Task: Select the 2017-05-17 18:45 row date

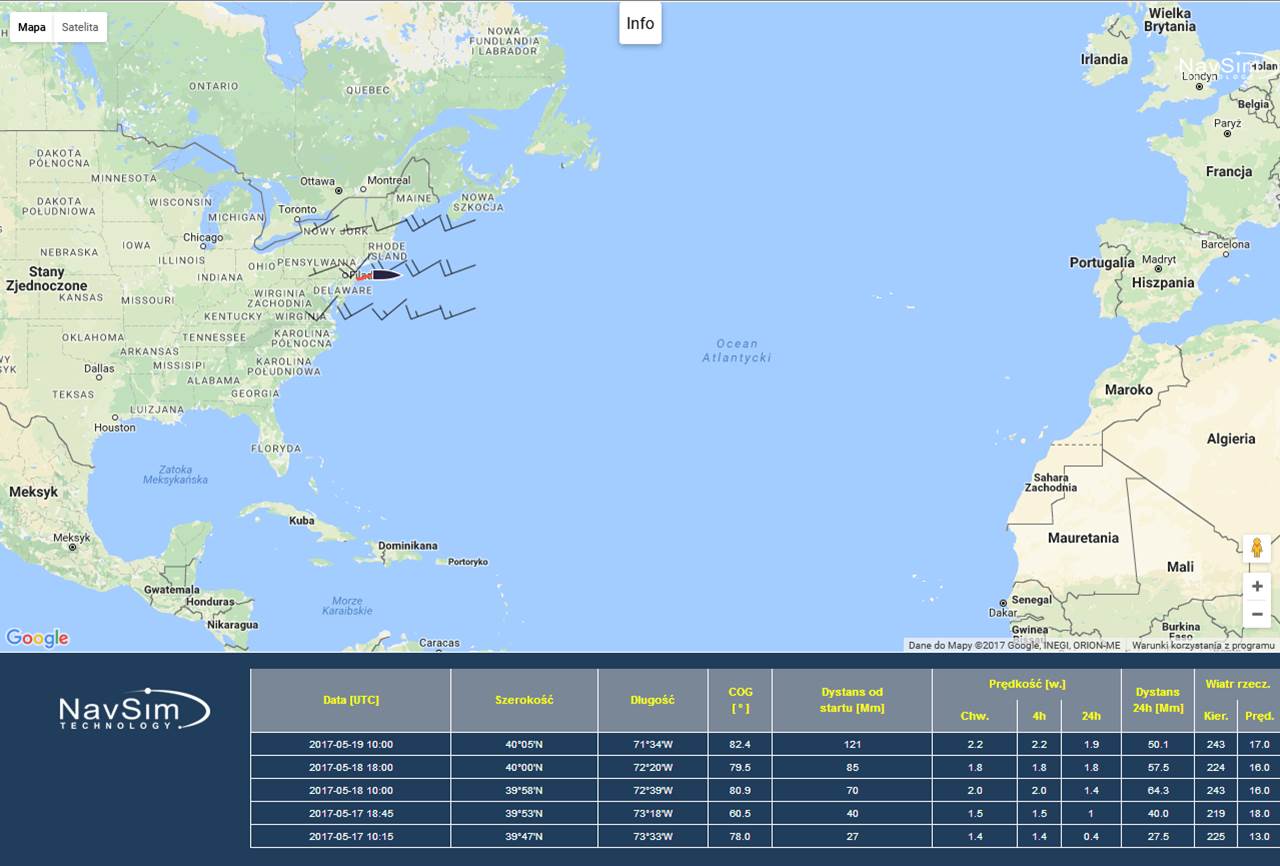Action: point(351,813)
